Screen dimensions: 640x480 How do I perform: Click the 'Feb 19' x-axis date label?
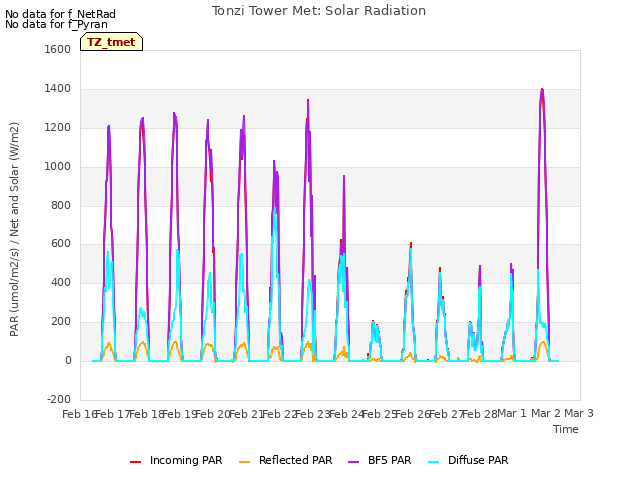(180, 414)
